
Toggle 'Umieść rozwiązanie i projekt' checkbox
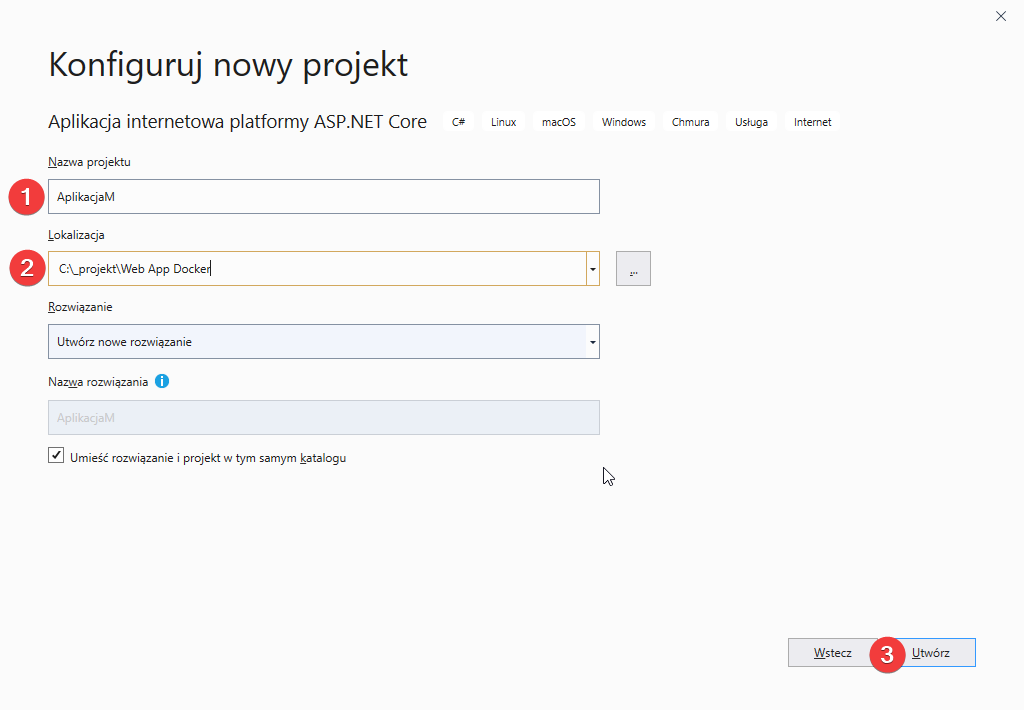(56, 457)
